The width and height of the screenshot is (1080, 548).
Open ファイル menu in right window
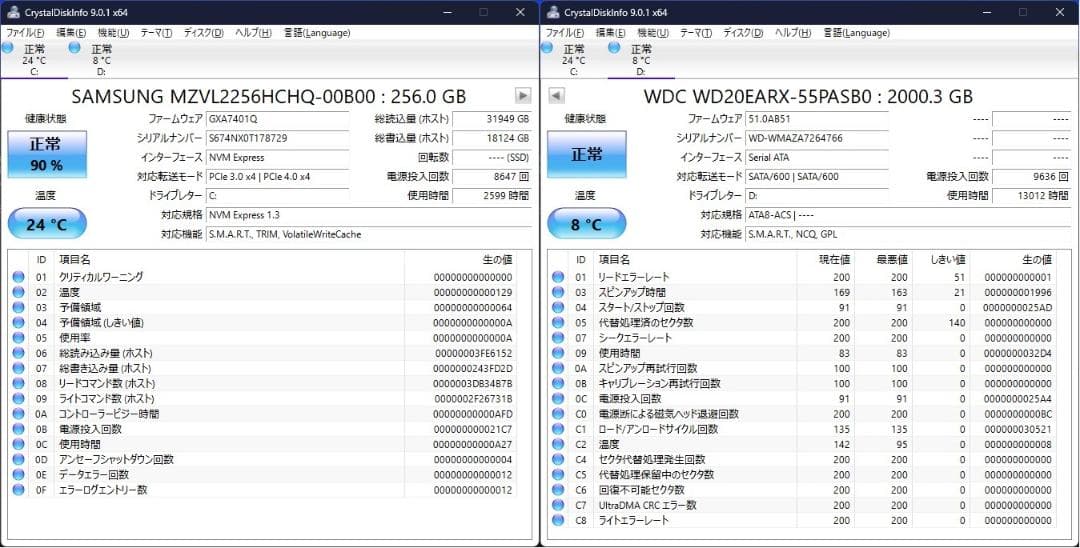[x=565, y=32]
